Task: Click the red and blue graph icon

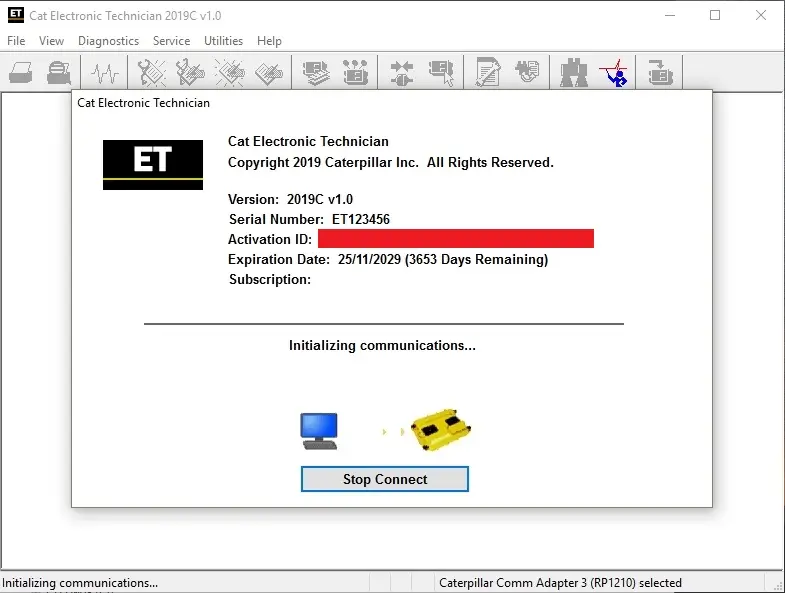Action: click(613, 73)
